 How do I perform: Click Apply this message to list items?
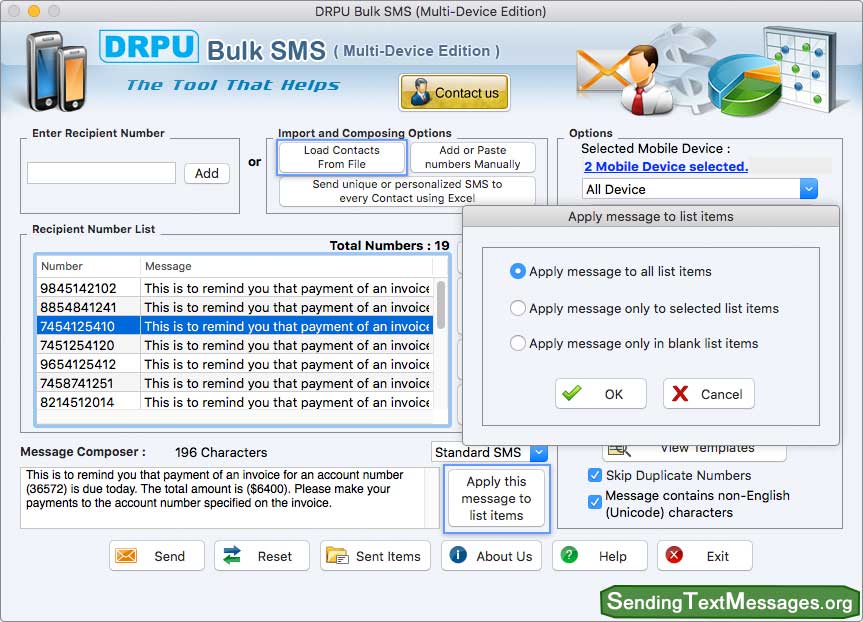click(496, 498)
